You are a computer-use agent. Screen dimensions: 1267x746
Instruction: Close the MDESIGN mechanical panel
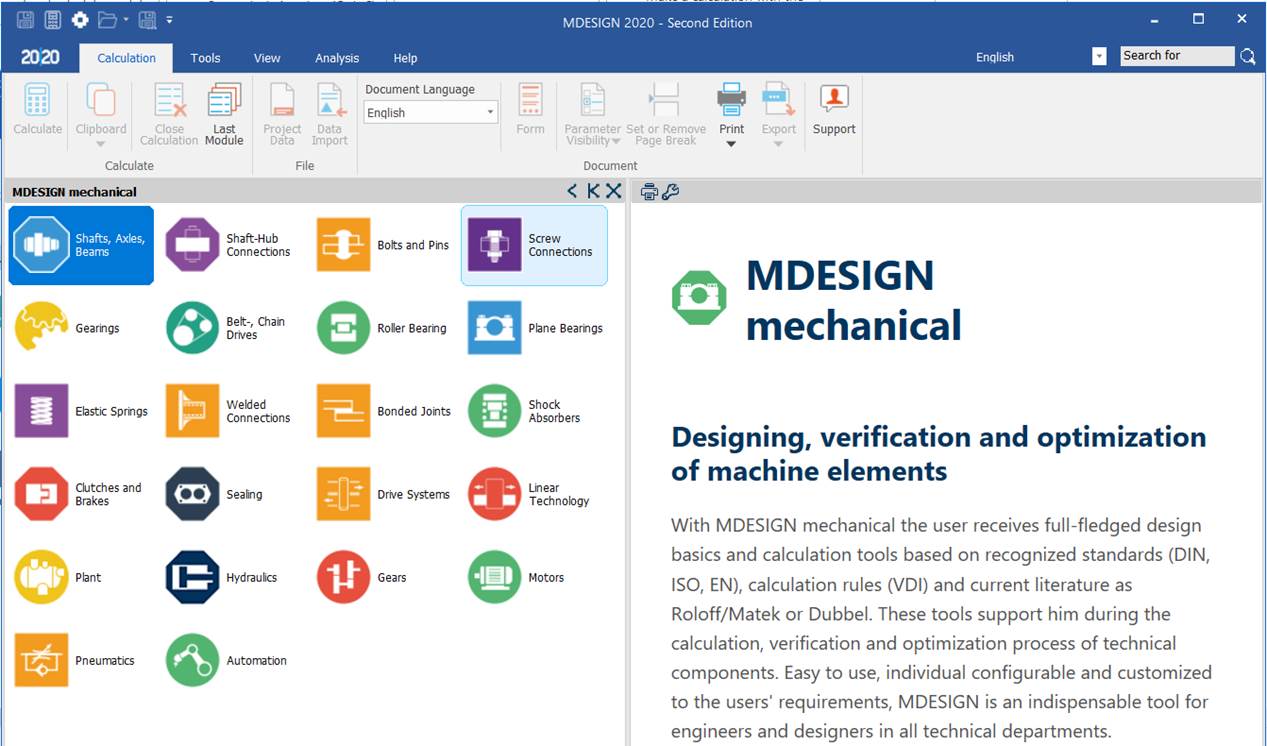coord(614,191)
